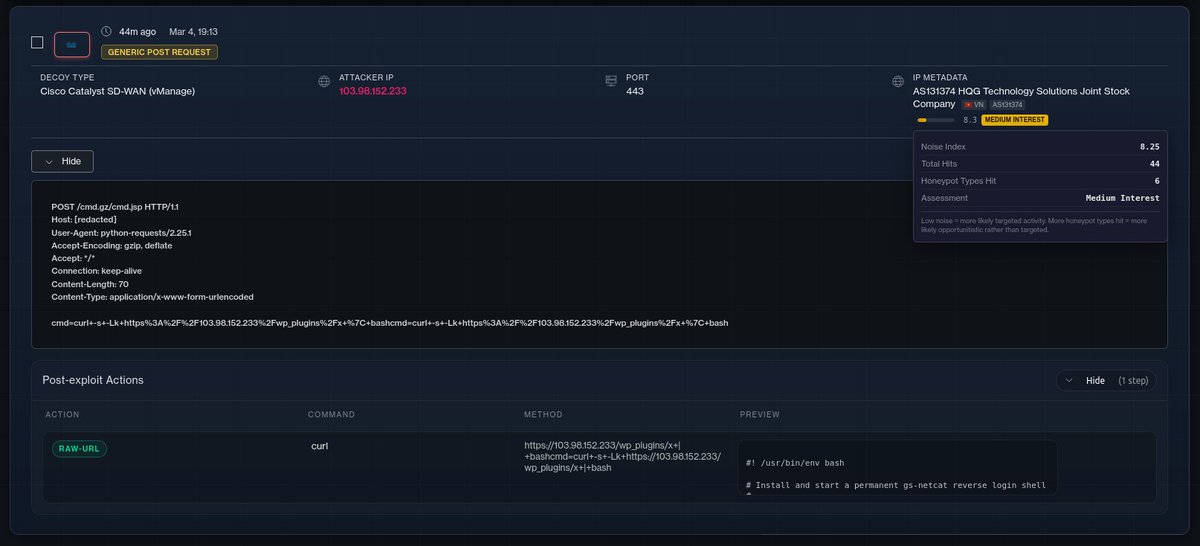1200x546 pixels.
Task: Click the Assessment Medium Interest row
Action: [x=1040, y=198]
